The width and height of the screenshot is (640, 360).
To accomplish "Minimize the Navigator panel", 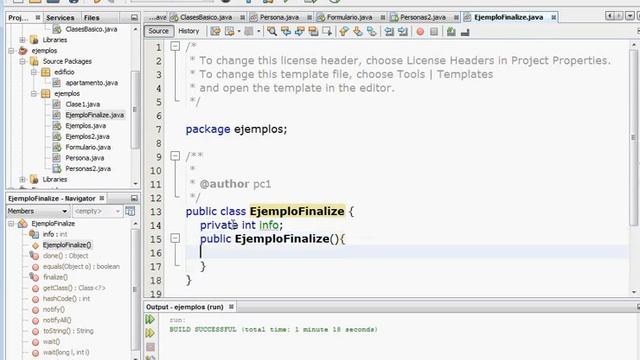I will click(134, 198).
